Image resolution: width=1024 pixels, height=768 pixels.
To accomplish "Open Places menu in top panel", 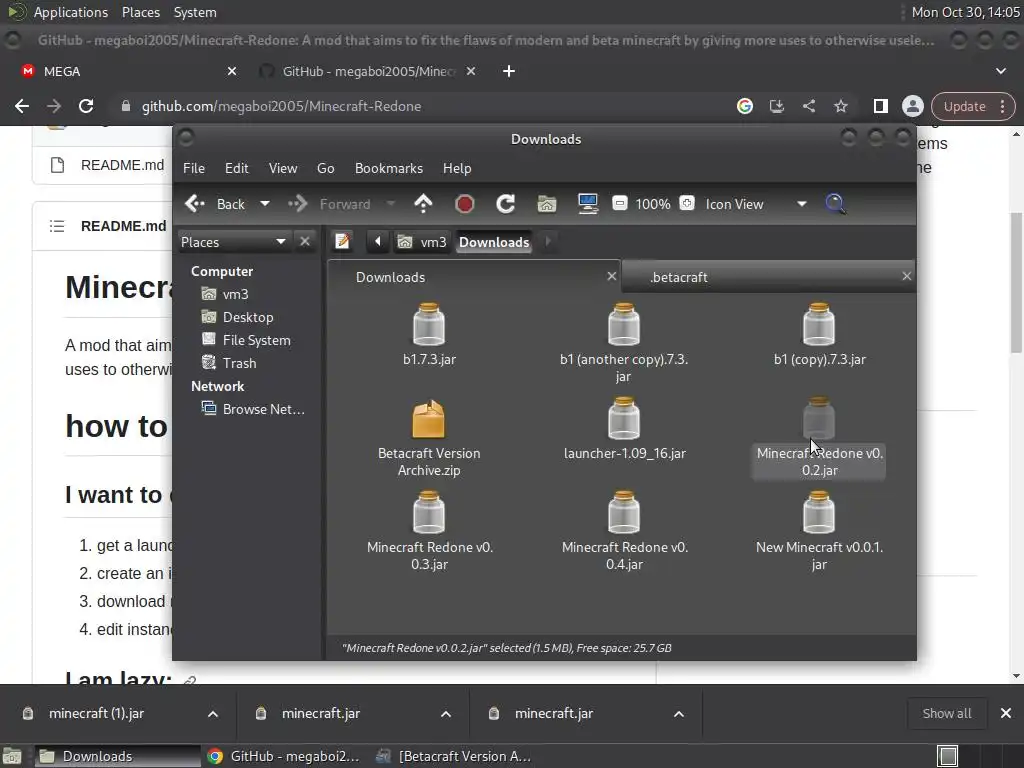I will [x=140, y=12].
